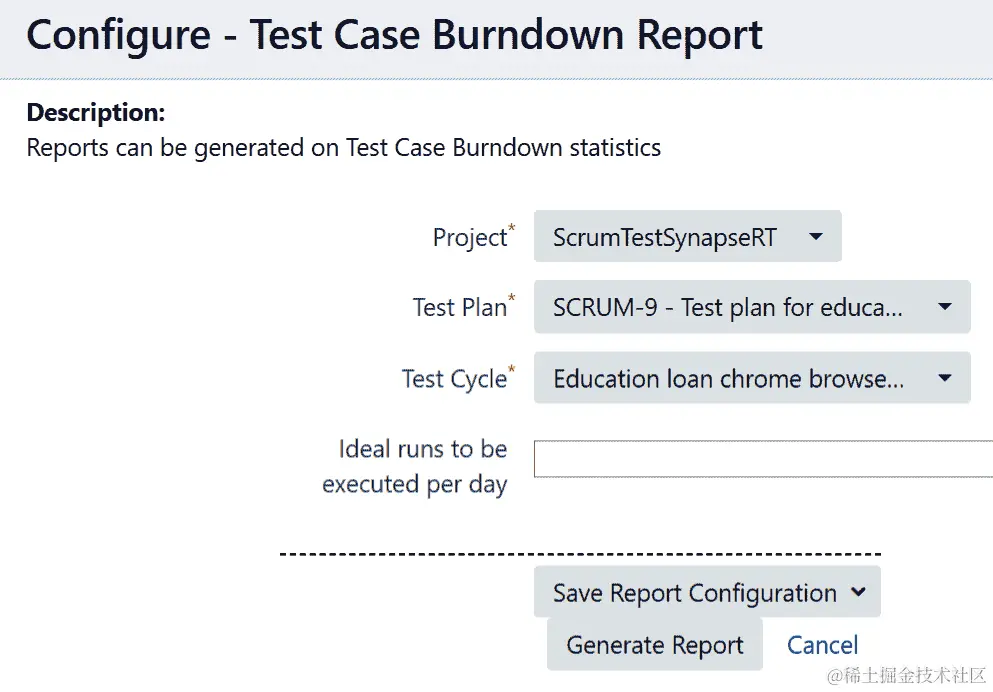Click the caret arrow in the Project dropdown

coord(815,238)
